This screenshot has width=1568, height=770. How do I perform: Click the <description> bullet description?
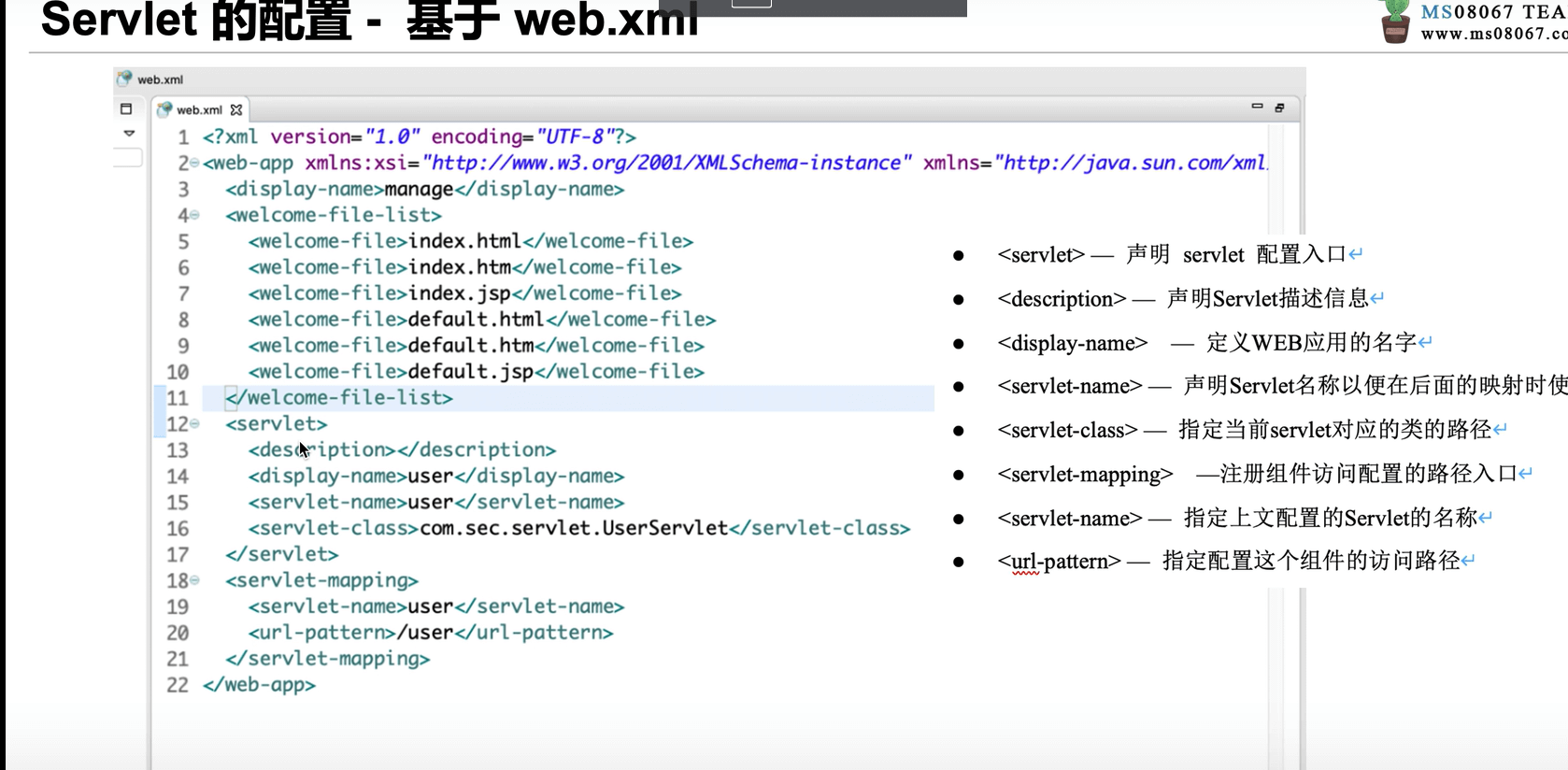[x=1190, y=298]
